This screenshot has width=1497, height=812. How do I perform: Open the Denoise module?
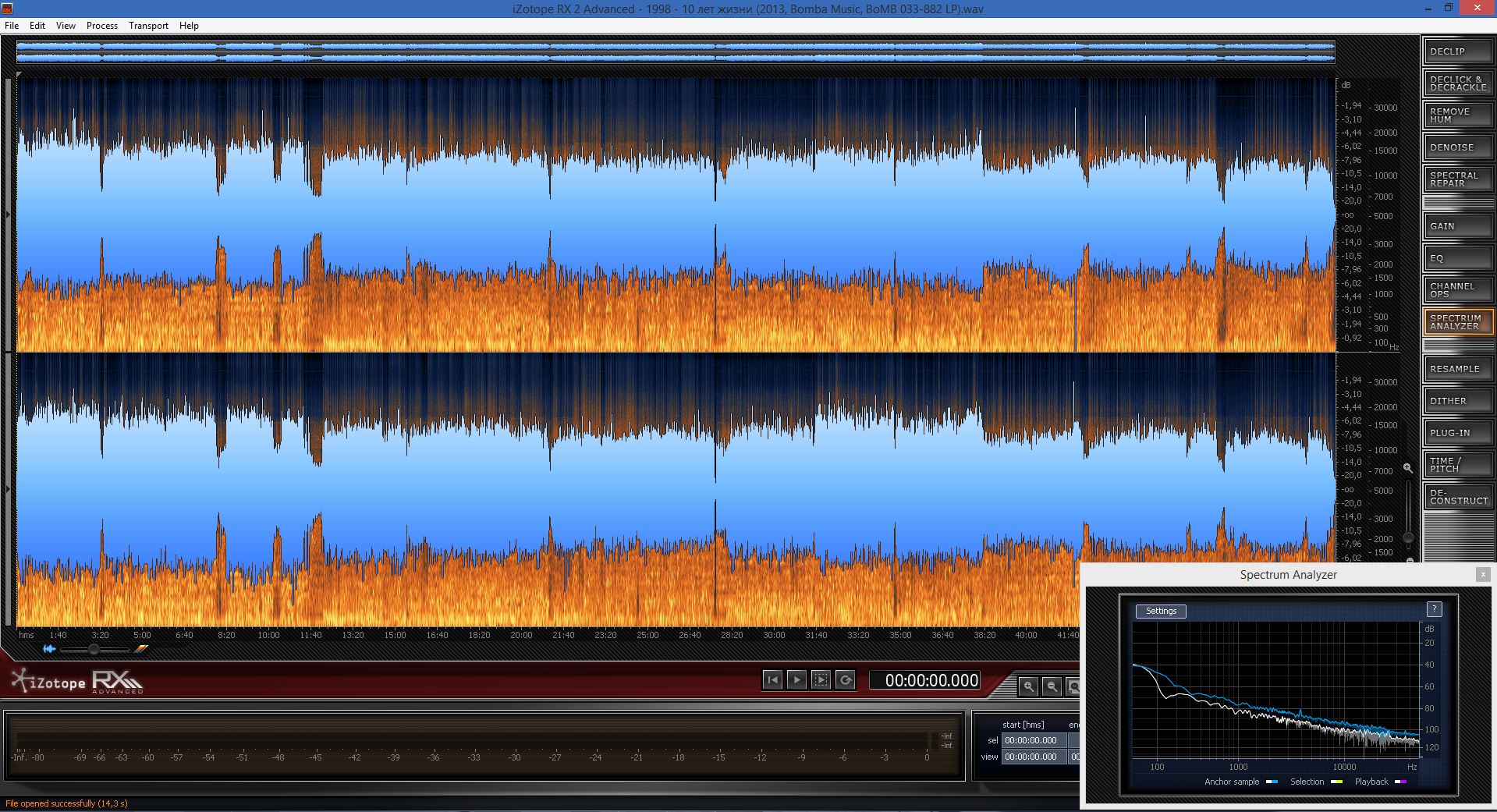click(x=1457, y=147)
